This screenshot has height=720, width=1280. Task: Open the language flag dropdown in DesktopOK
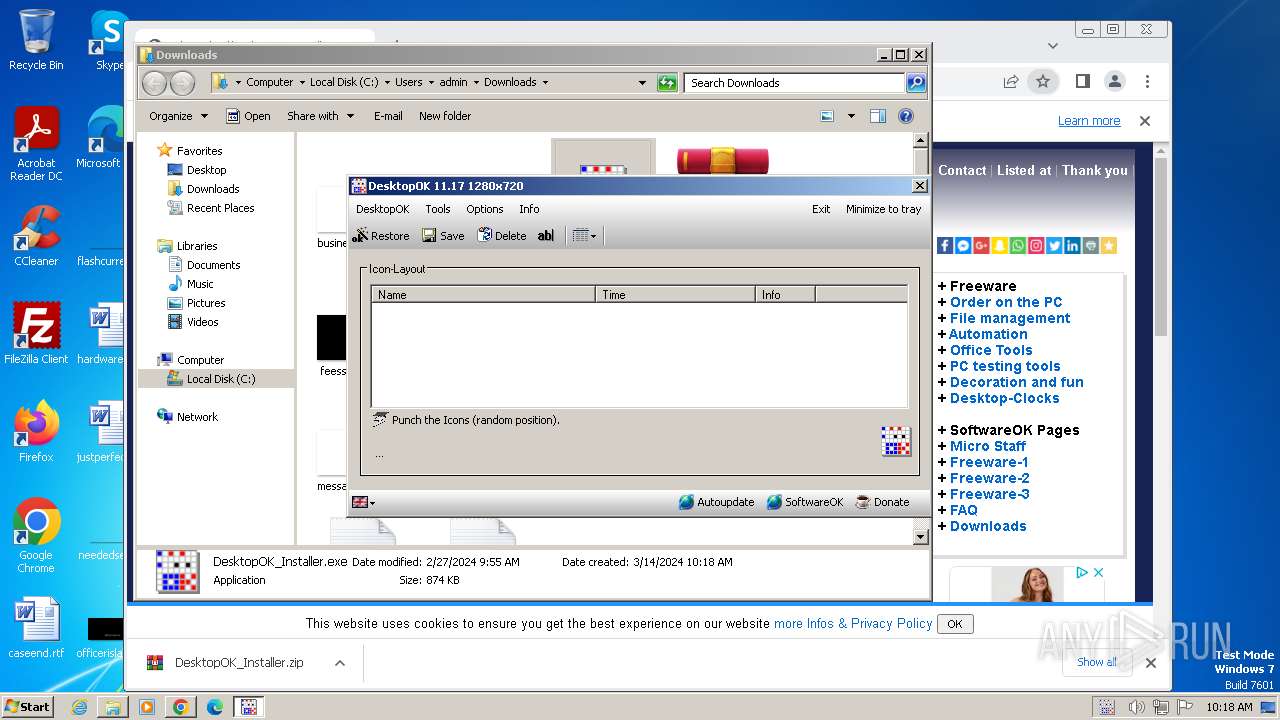[x=364, y=502]
